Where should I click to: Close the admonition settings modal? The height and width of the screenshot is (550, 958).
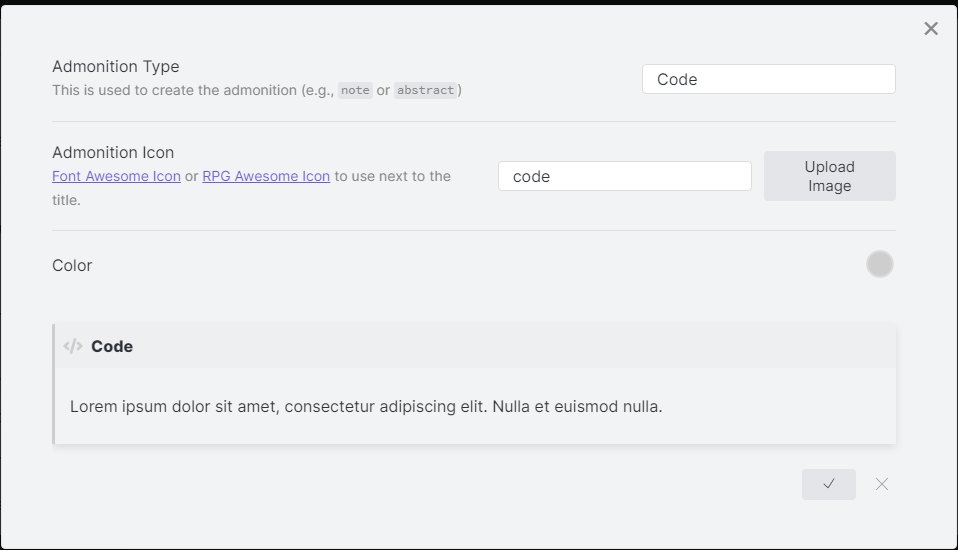(x=931, y=29)
